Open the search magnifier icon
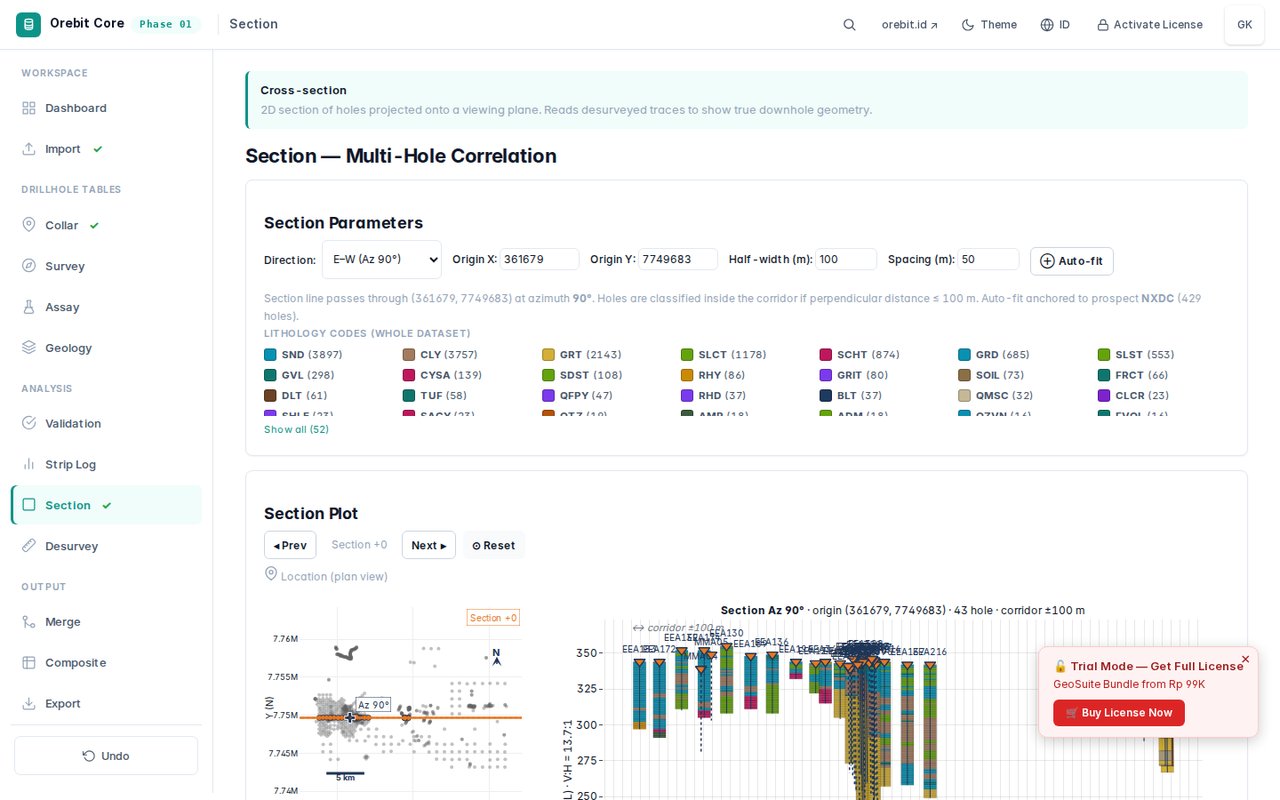Screen dimensions: 1280x800 point(849,25)
